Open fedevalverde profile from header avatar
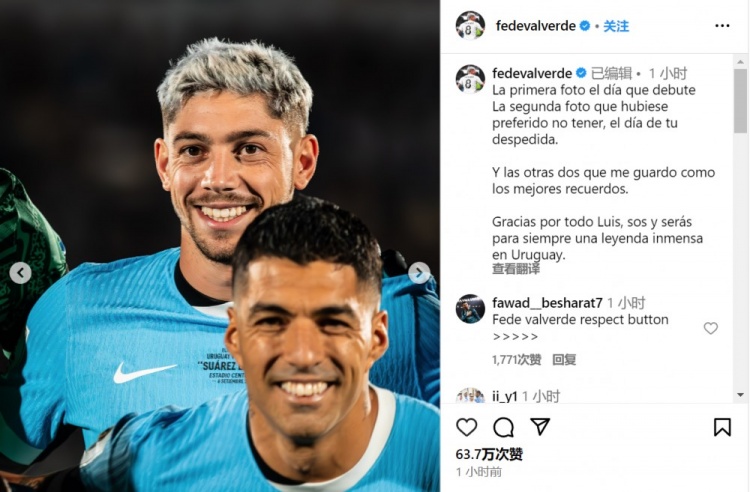Screen dimensions: 750x492 (470, 25)
